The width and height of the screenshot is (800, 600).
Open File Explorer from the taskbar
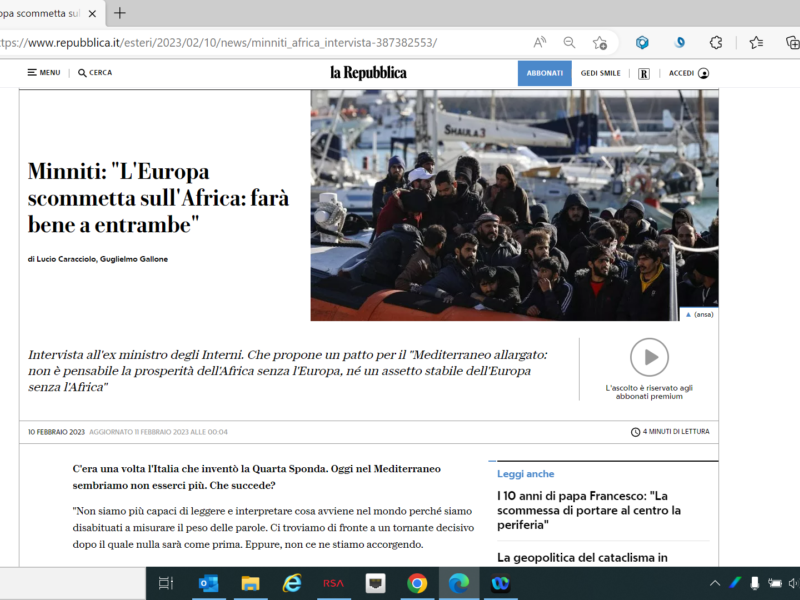coord(250,583)
